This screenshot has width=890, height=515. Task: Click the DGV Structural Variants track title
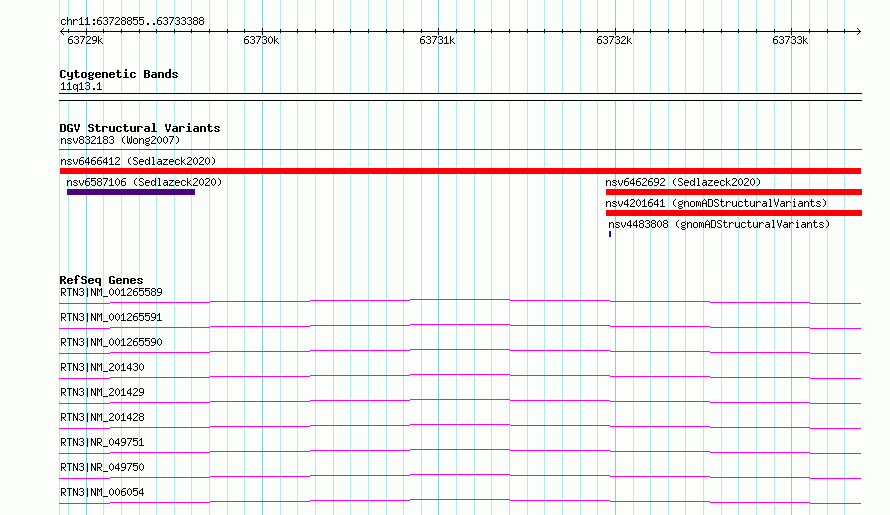point(140,128)
